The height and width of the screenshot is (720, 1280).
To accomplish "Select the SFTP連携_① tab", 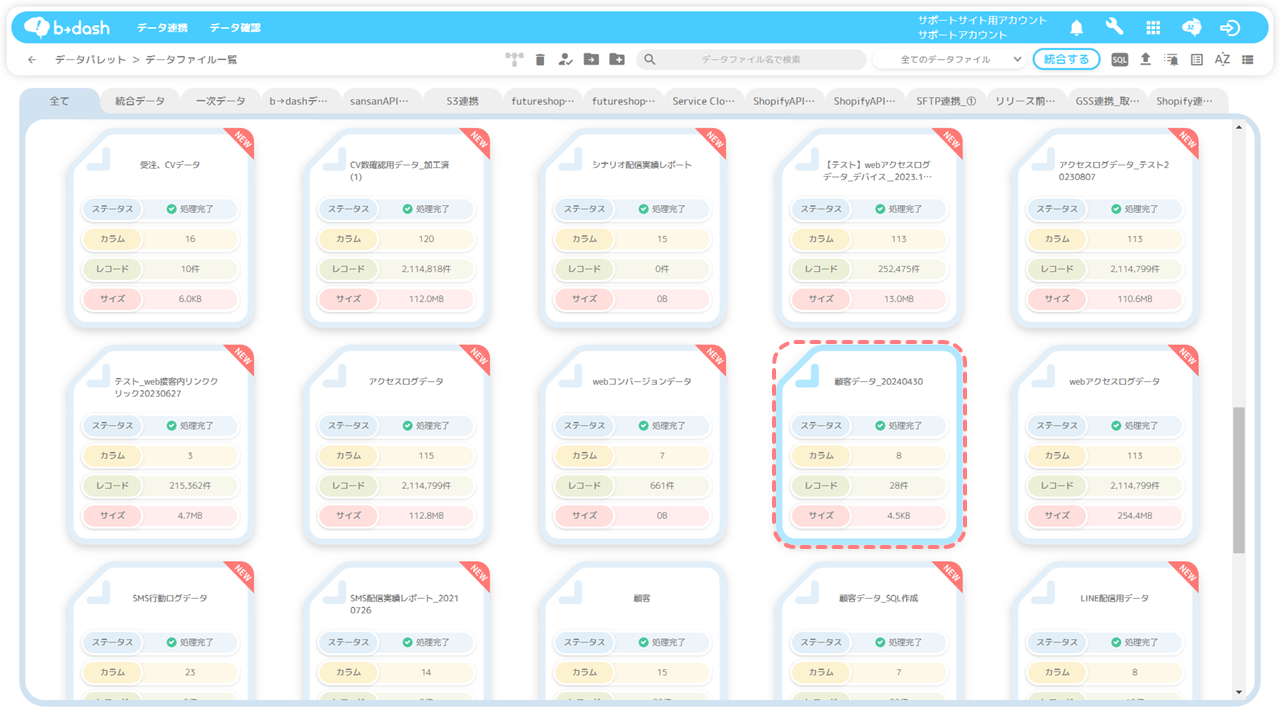I will click(x=946, y=101).
